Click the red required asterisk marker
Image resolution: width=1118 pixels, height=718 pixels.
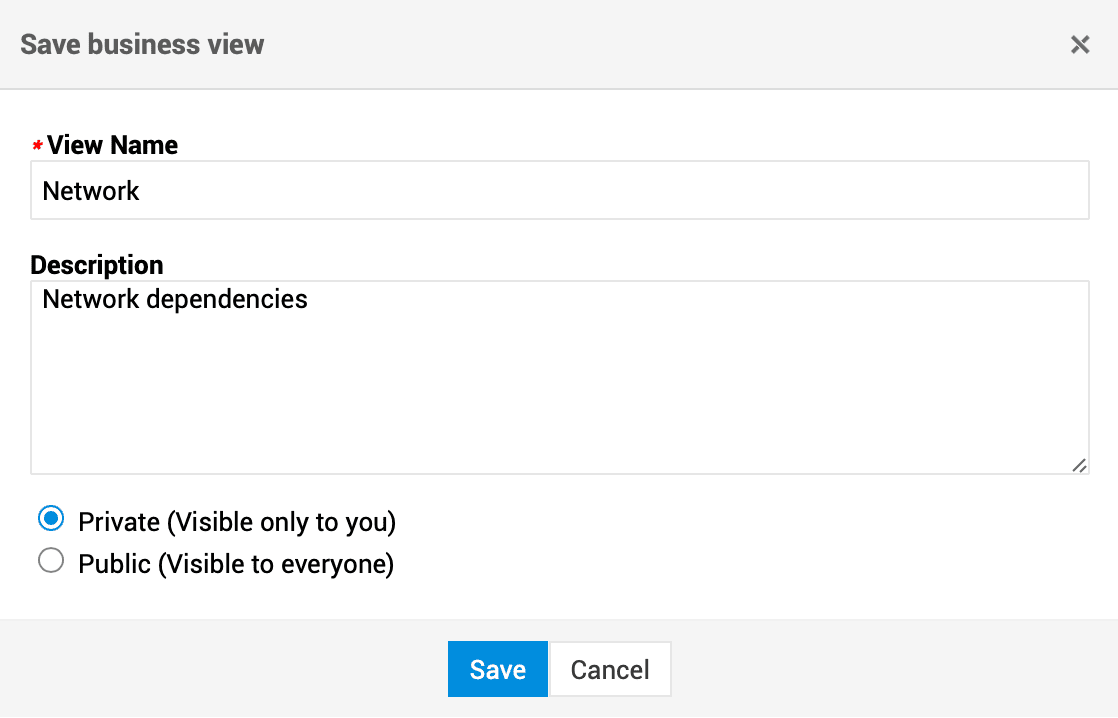click(37, 146)
